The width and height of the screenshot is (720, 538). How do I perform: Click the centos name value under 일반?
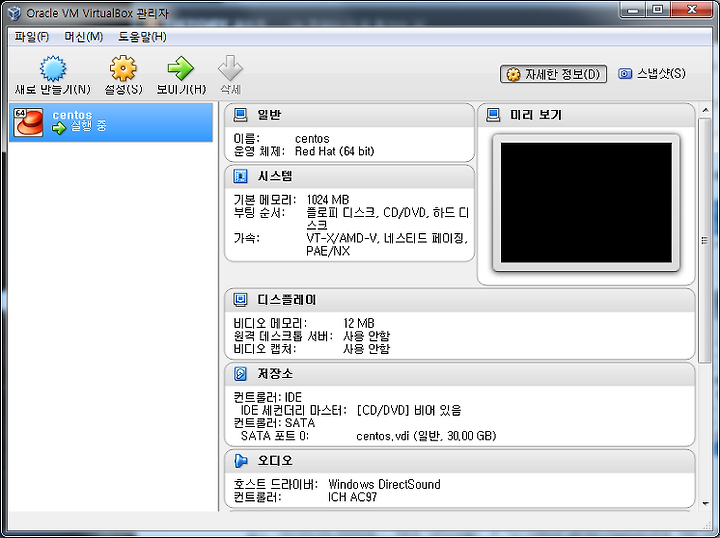click(312, 138)
